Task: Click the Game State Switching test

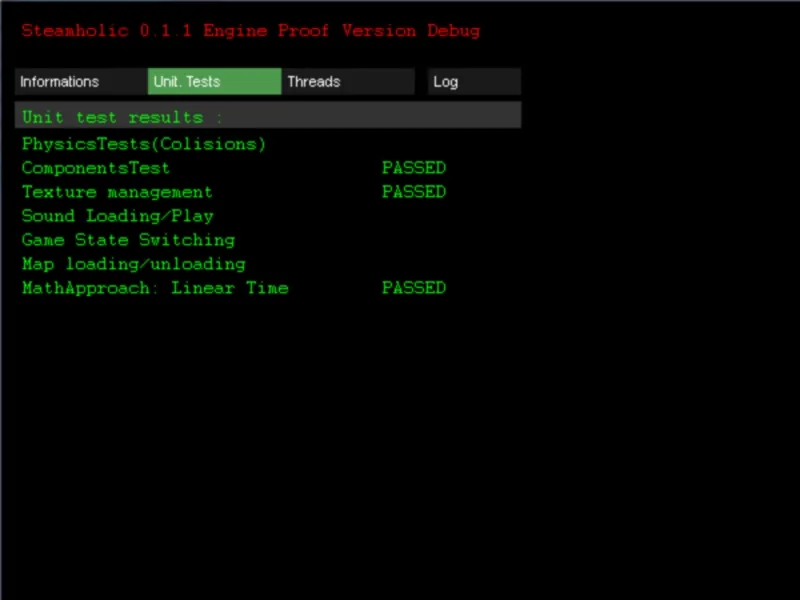Action: coord(128,240)
